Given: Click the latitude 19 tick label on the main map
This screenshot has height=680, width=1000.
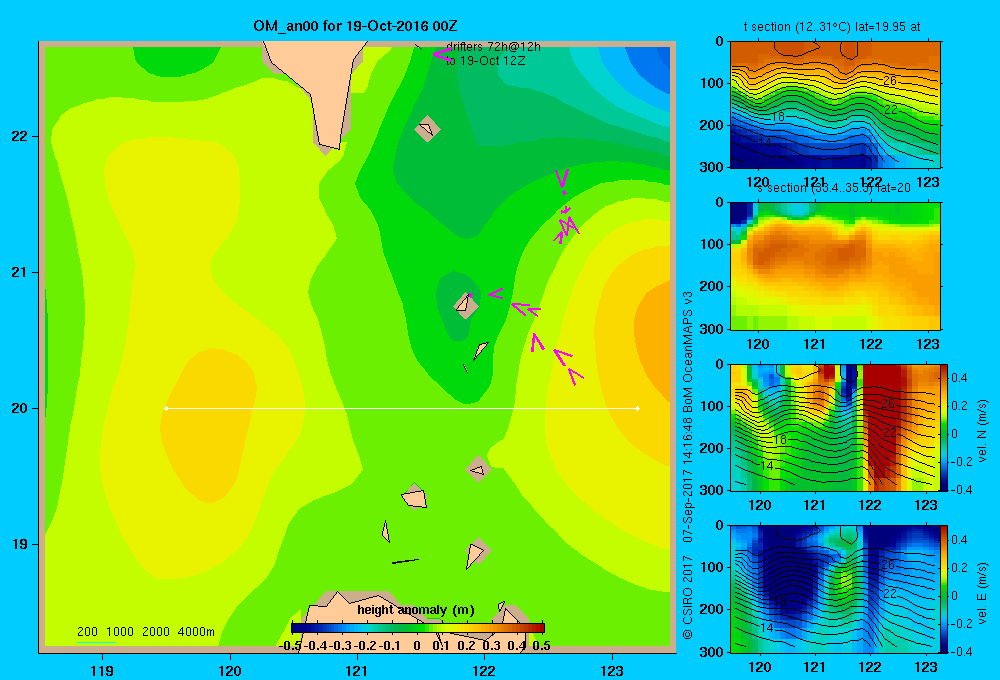Looking at the screenshot, I should click(x=20, y=544).
